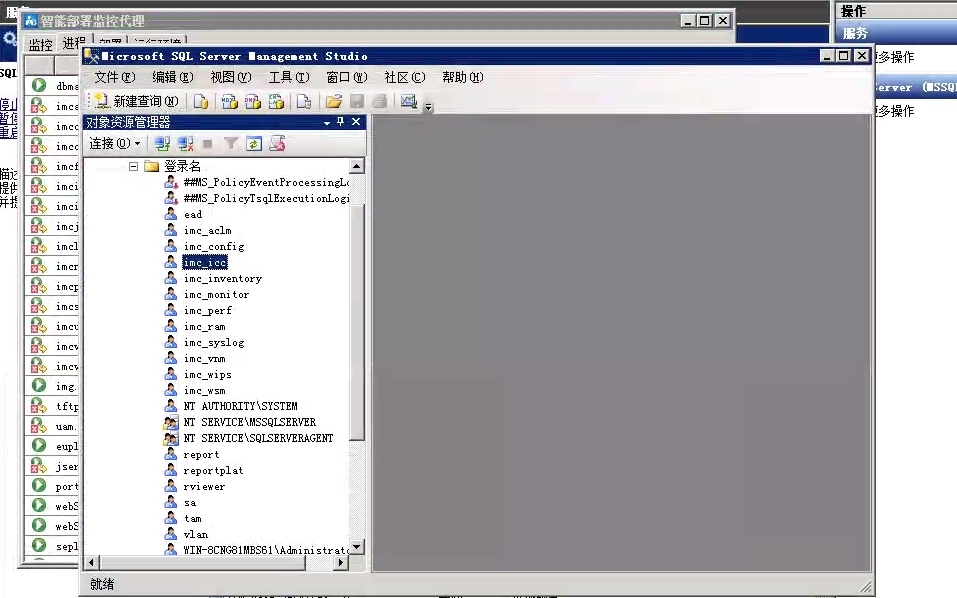Open the 文件 menu
Screen dimensions: 957x598
(115, 77)
